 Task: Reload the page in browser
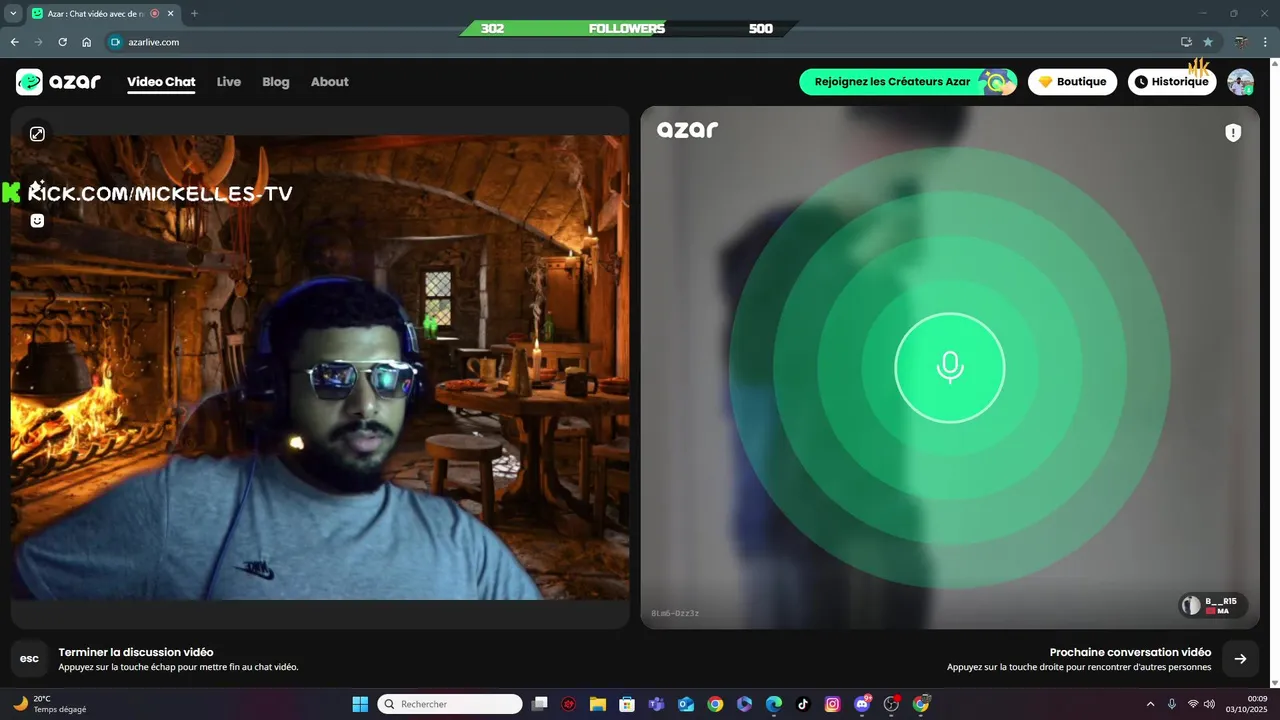coord(63,42)
